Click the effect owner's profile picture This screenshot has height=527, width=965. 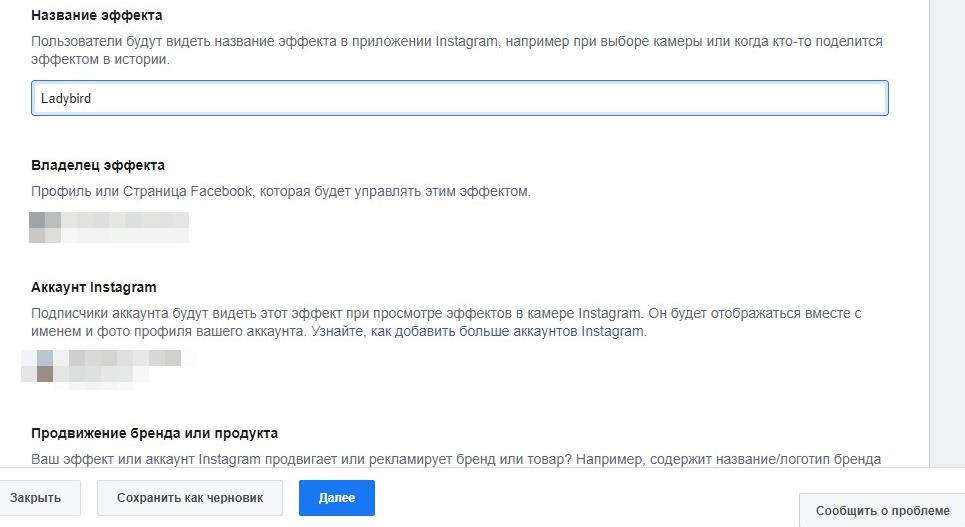tap(45, 227)
